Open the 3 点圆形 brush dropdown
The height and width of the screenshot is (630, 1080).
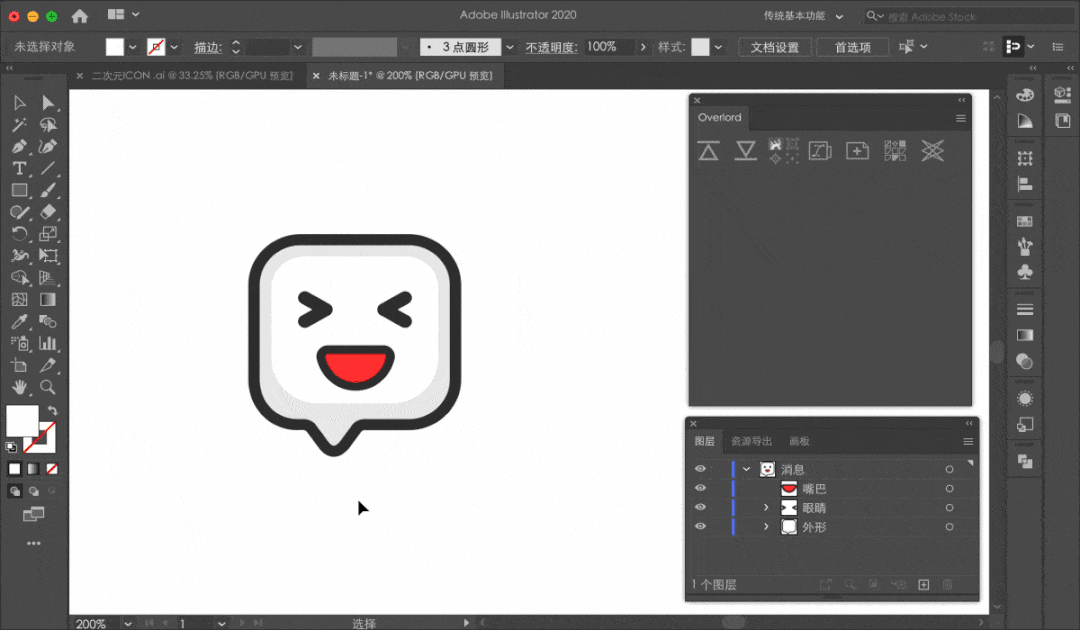click(x=510, y=47)
